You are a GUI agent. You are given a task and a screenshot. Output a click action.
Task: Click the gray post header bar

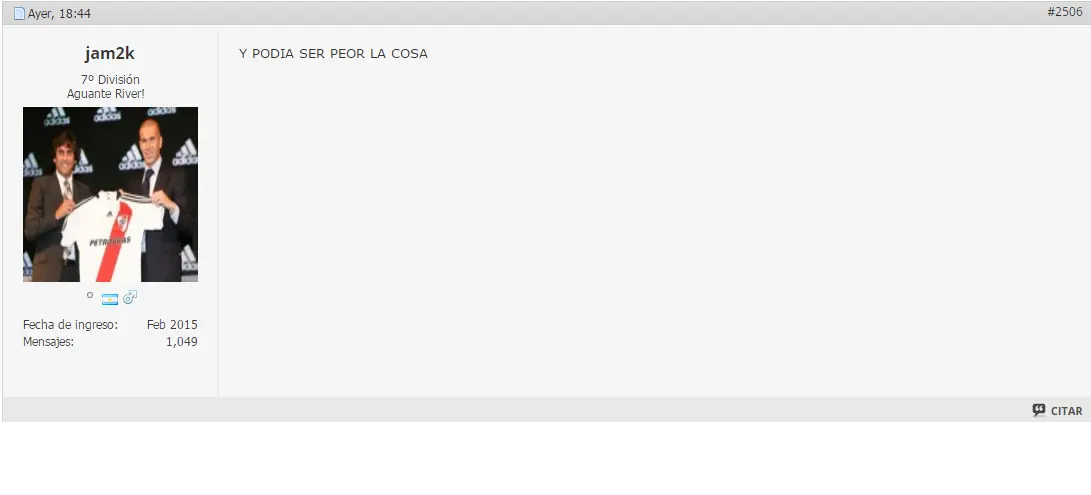(546, 13)
